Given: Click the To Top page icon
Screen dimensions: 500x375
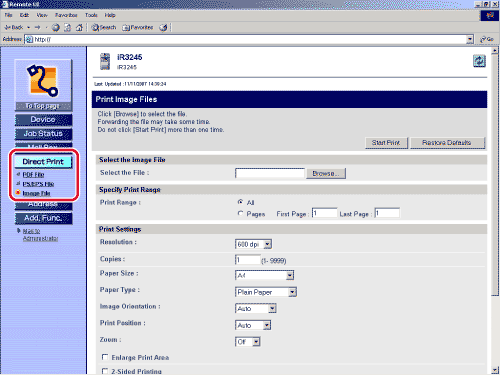Looking at the screenshot, I should [x=43, y=85].
